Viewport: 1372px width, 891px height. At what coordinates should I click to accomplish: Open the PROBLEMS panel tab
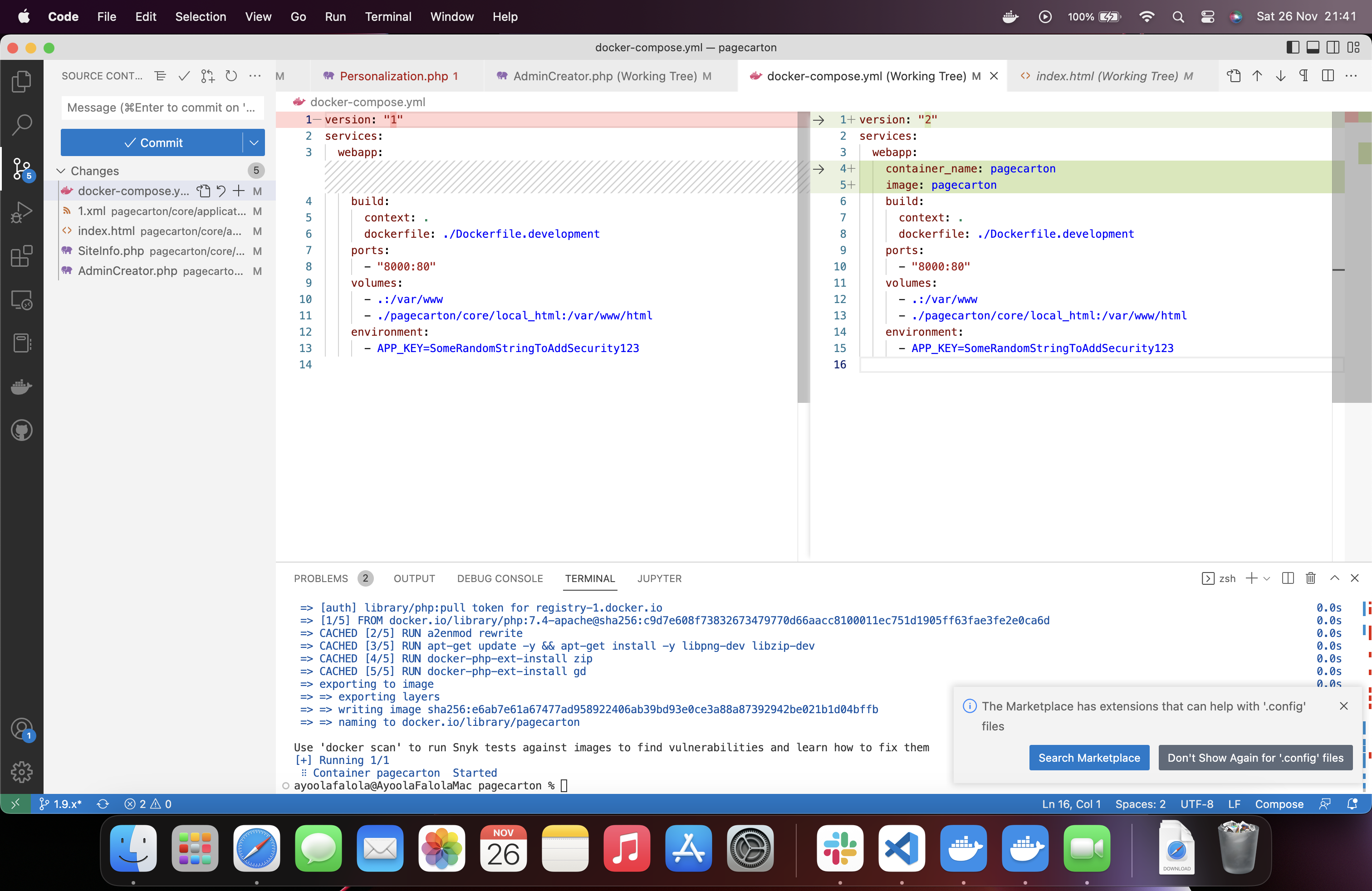tap(321, 578)
